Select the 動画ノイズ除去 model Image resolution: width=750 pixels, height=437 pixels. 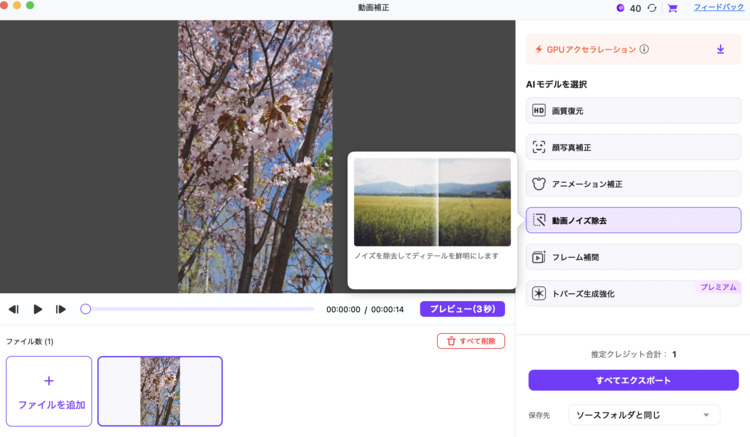click(x=633, y=220)
